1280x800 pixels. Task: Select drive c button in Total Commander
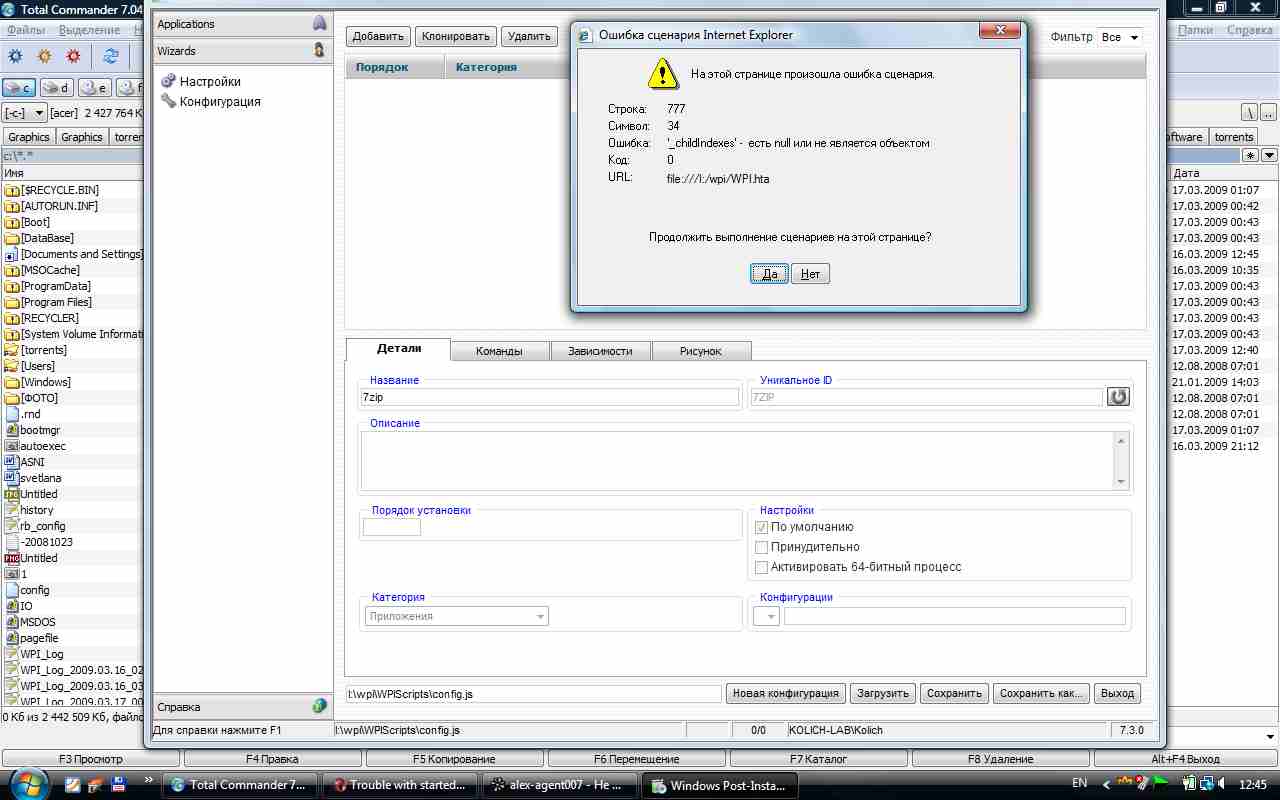[x=19, y=88]
